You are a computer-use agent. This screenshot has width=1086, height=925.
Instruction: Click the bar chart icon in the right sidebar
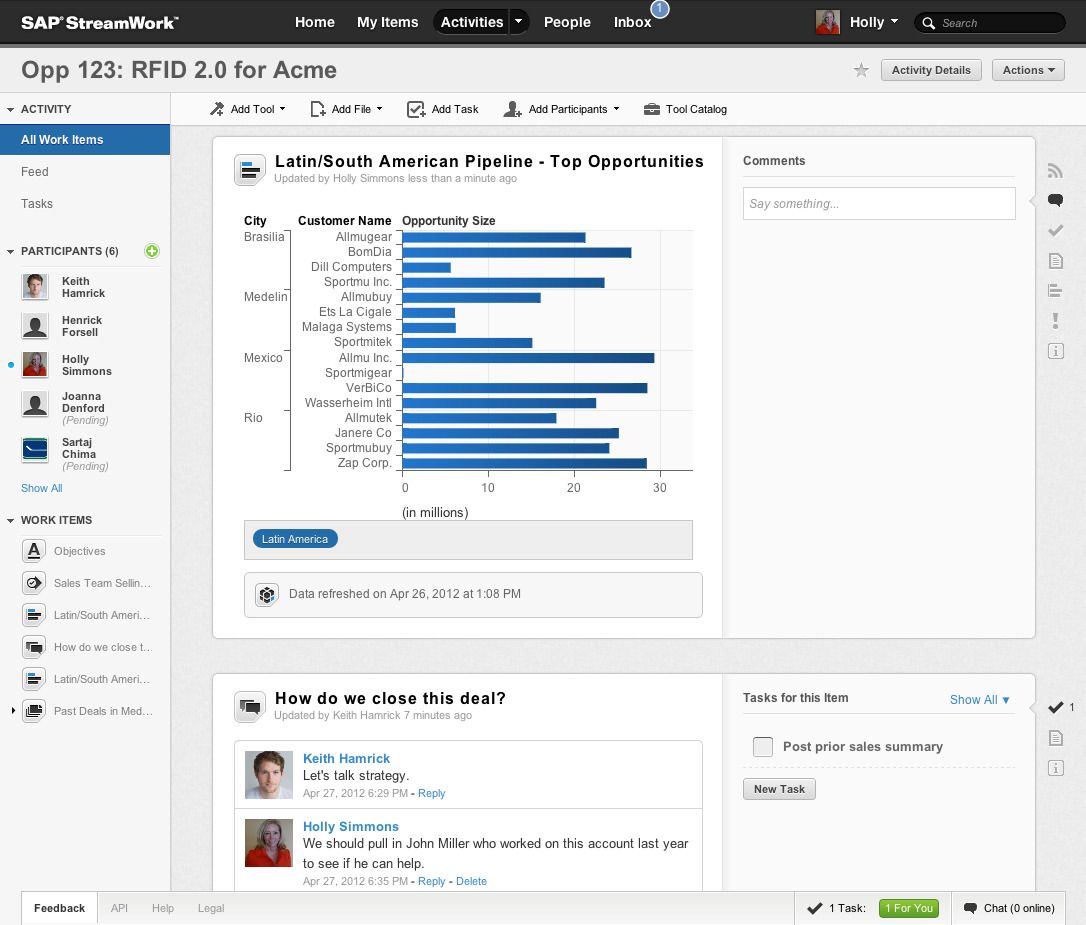(1055, 290)
